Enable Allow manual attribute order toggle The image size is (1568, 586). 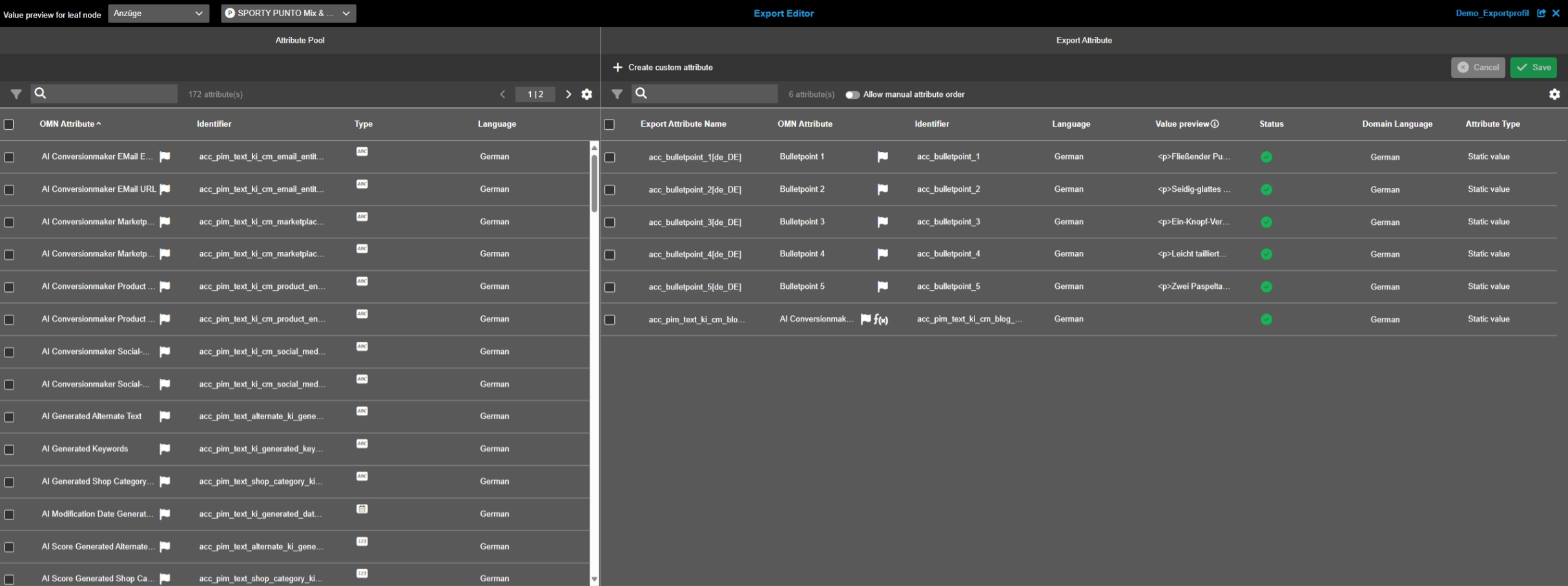(852, 95)
